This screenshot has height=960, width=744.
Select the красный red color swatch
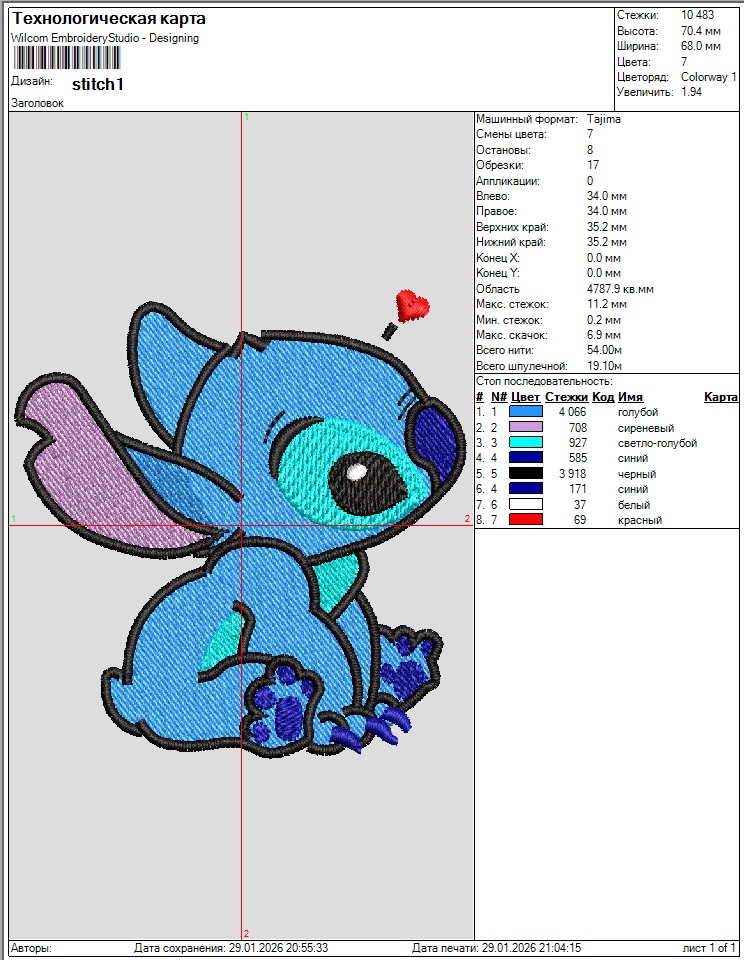click(x=526, y=520)
